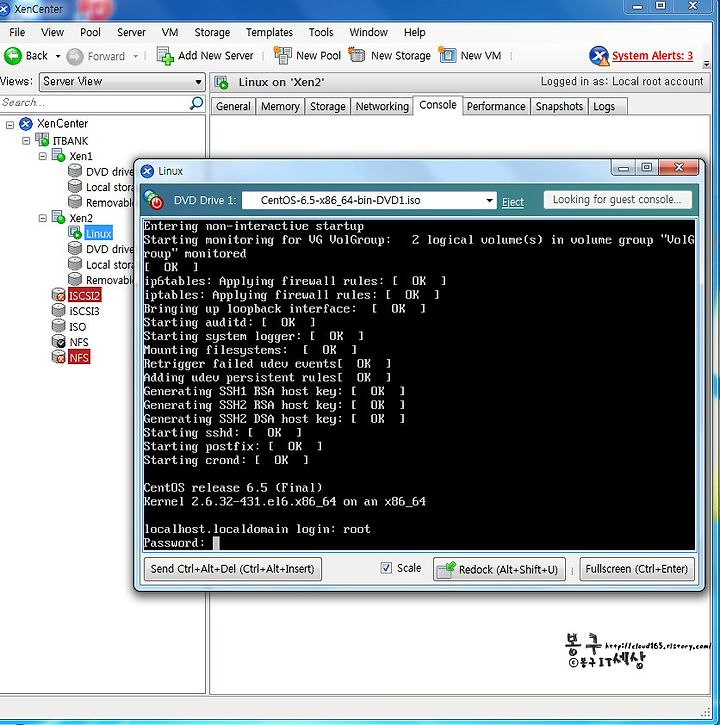This screenshot has width=720, height=725.
Task: Open the Views Server View dropdown
Action: pos(198,82)
